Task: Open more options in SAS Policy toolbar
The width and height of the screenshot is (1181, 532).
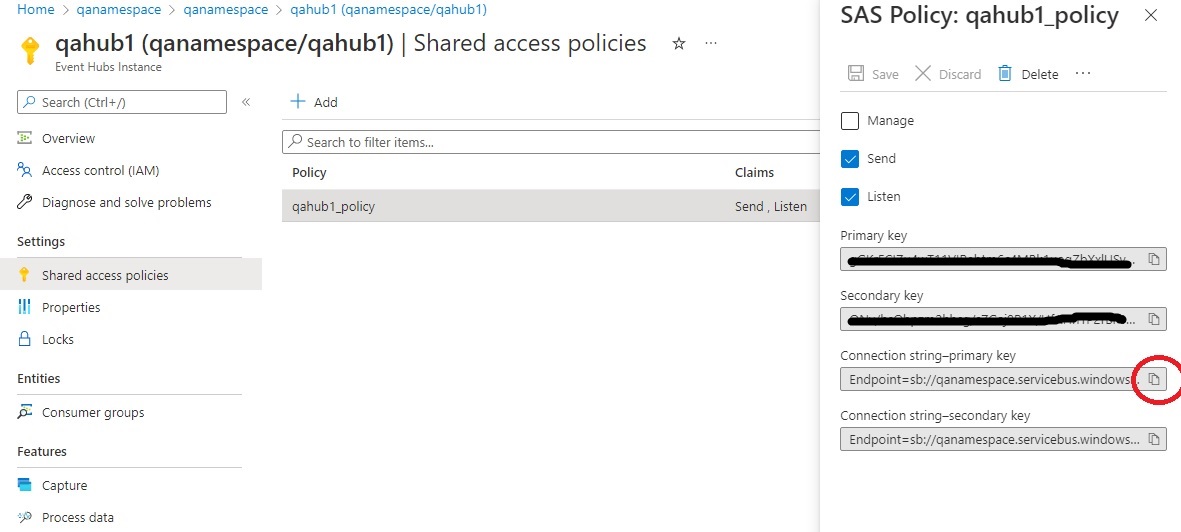Action: 1082,74
